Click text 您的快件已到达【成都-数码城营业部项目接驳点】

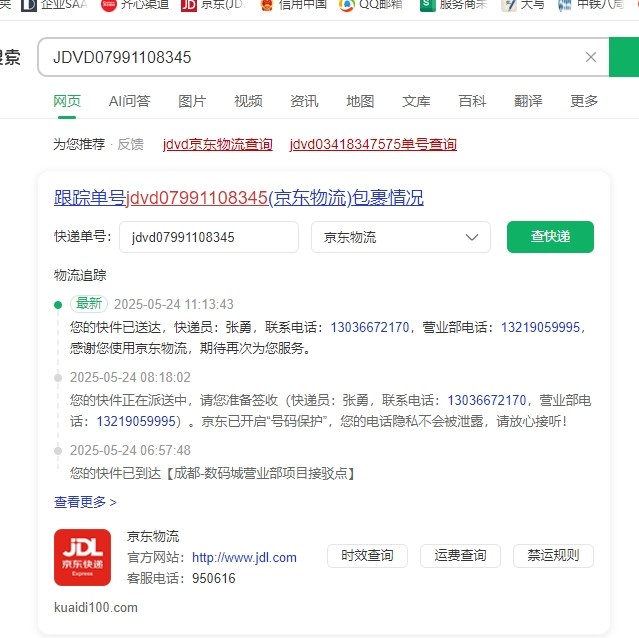[214, 473]
